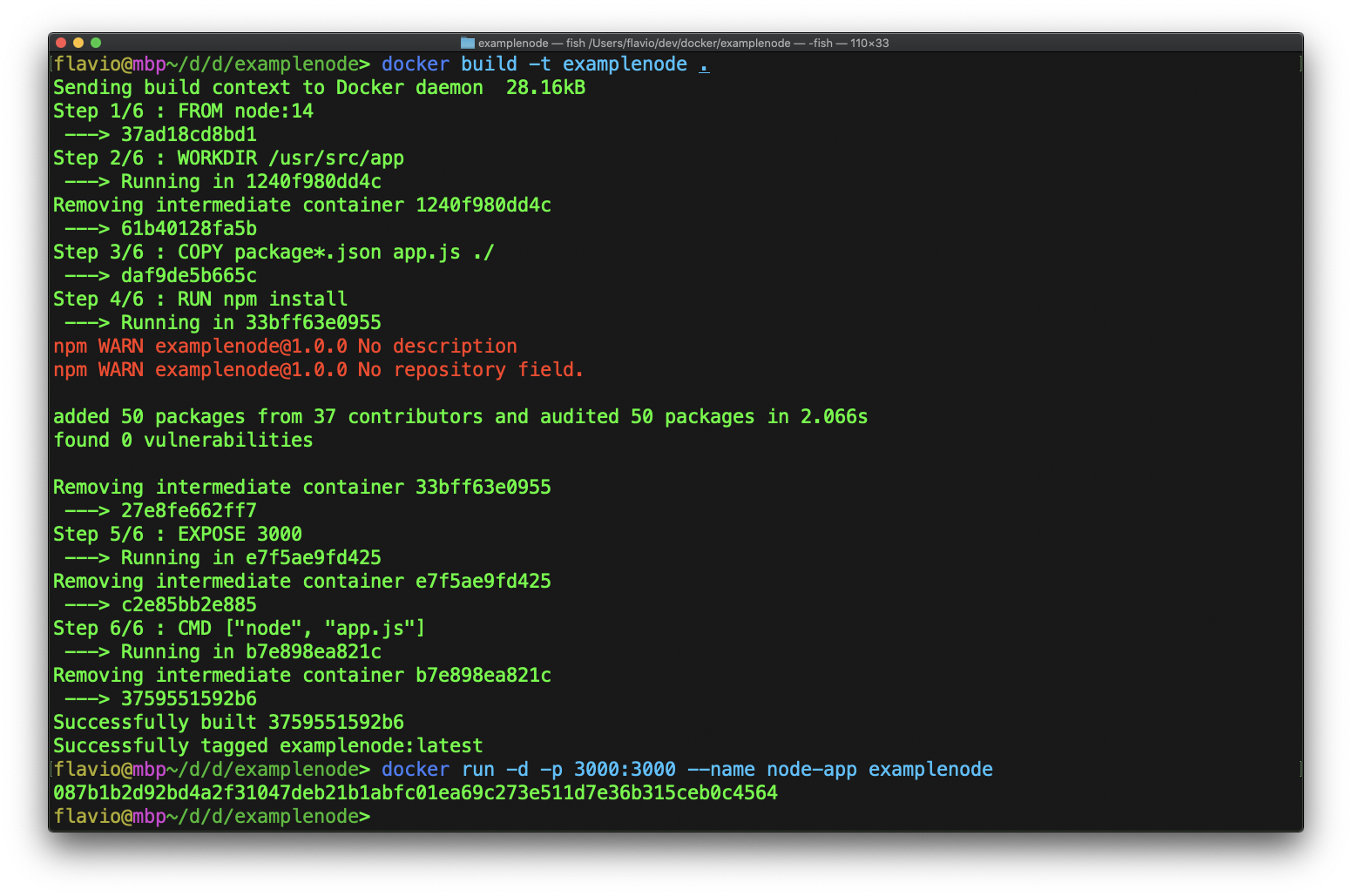Click the 'Successfully tagged examplenode:latest' line
The width and height of the screenshot is (1352, 896).
267,746
